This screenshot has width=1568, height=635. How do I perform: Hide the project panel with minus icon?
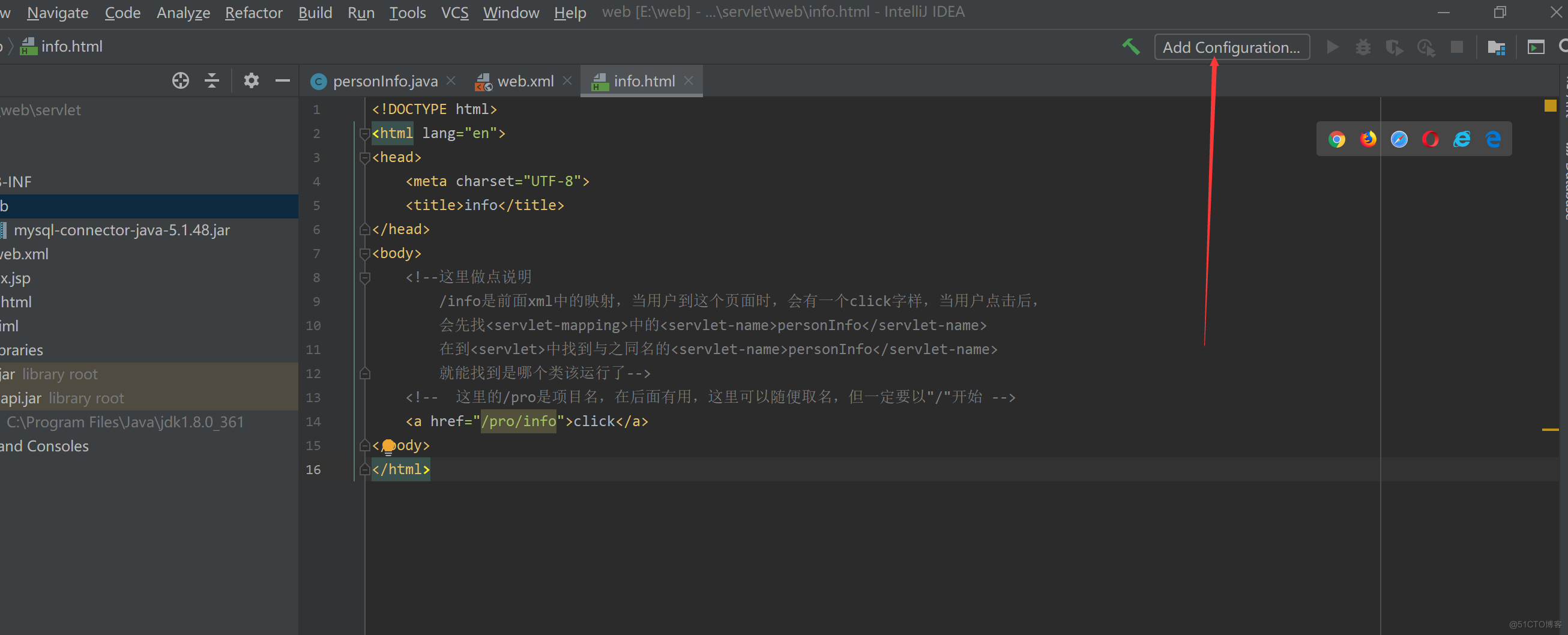(x=282, y=80)
